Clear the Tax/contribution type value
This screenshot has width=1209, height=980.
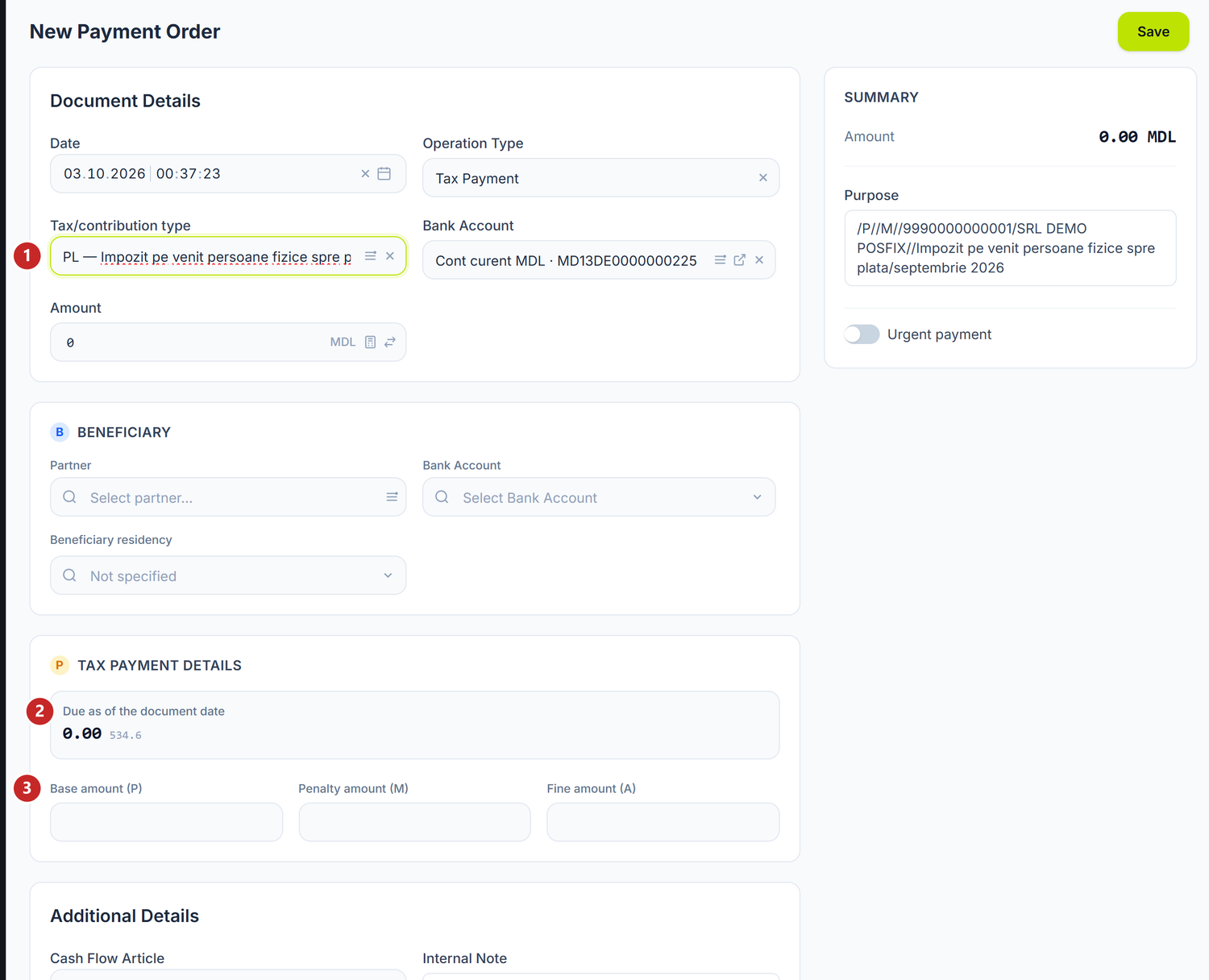click(x=390, y=256)
